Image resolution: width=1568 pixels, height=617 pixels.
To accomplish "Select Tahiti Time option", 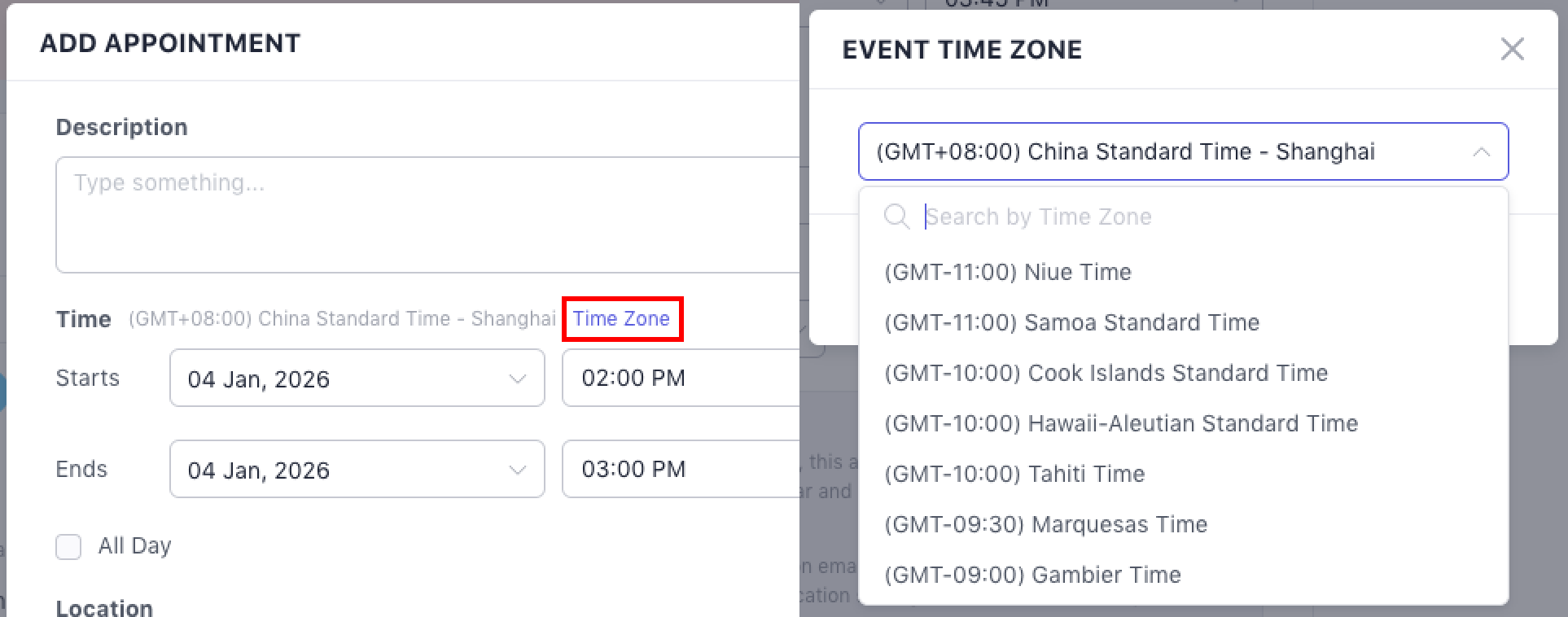I will click(1014, 474).
